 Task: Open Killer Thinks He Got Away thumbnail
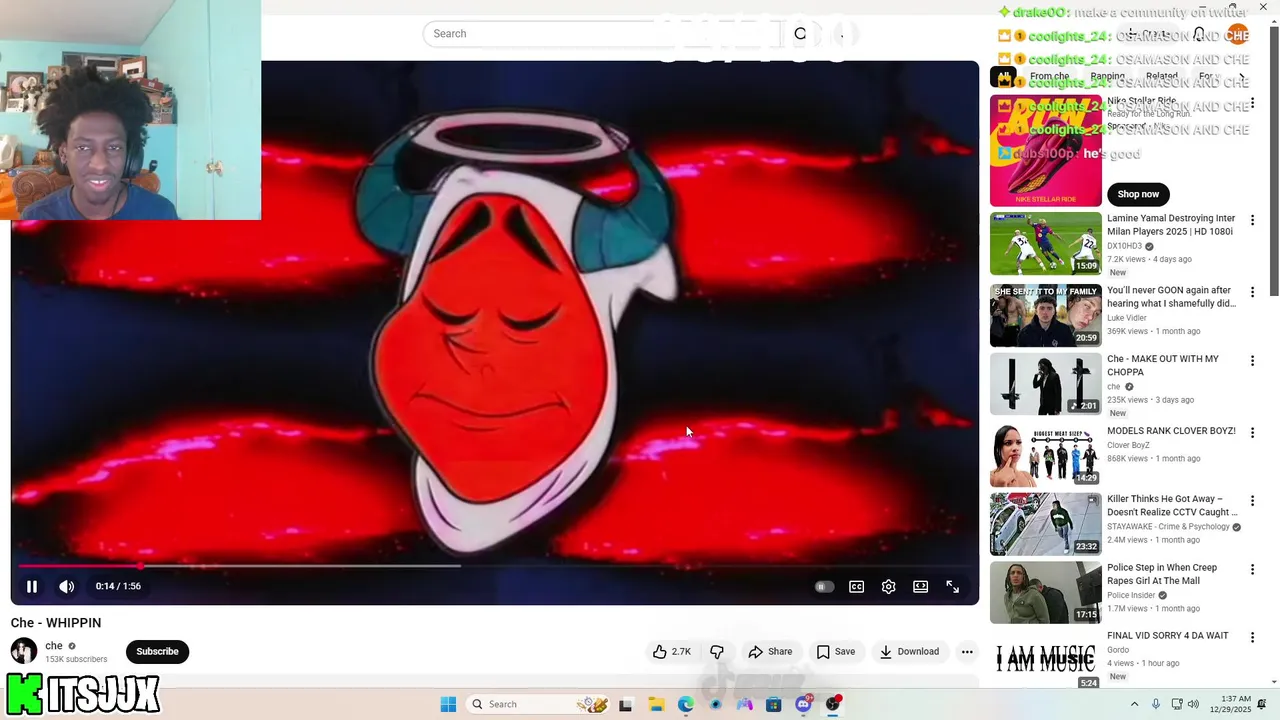pyautogui.click(x=1045, y=524)
